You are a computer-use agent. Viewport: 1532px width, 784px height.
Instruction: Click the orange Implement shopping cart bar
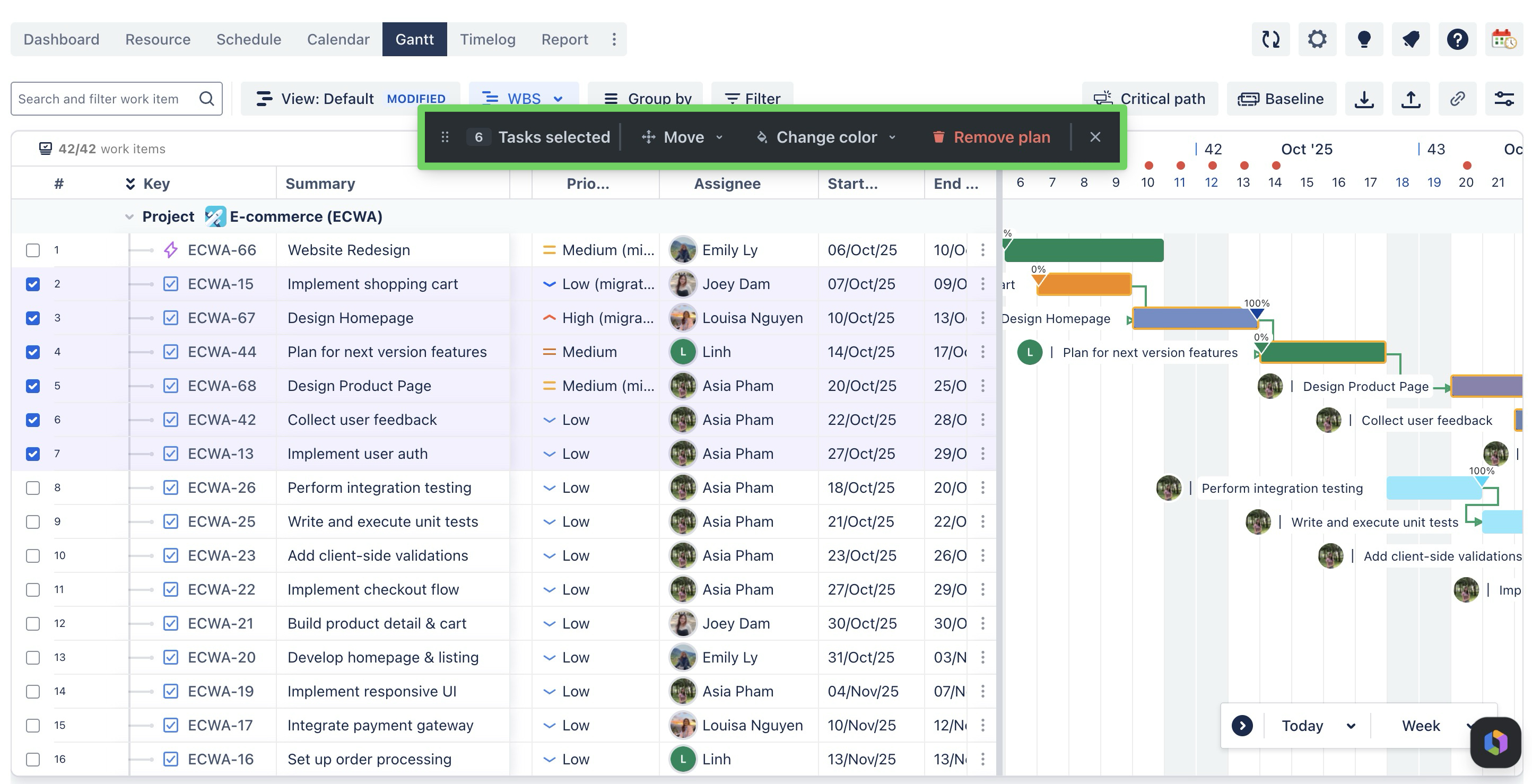point(1084,284)
